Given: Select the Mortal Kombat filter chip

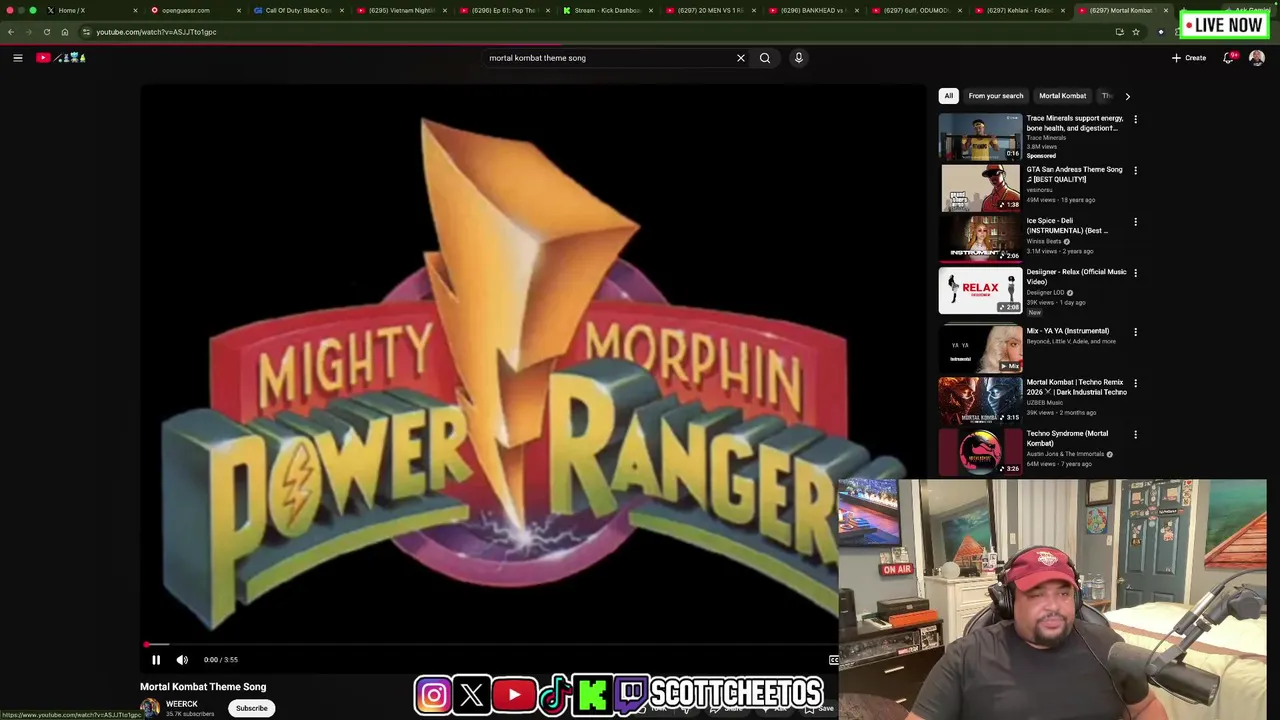Looking at the screenshot, I should coord(1062,96).
